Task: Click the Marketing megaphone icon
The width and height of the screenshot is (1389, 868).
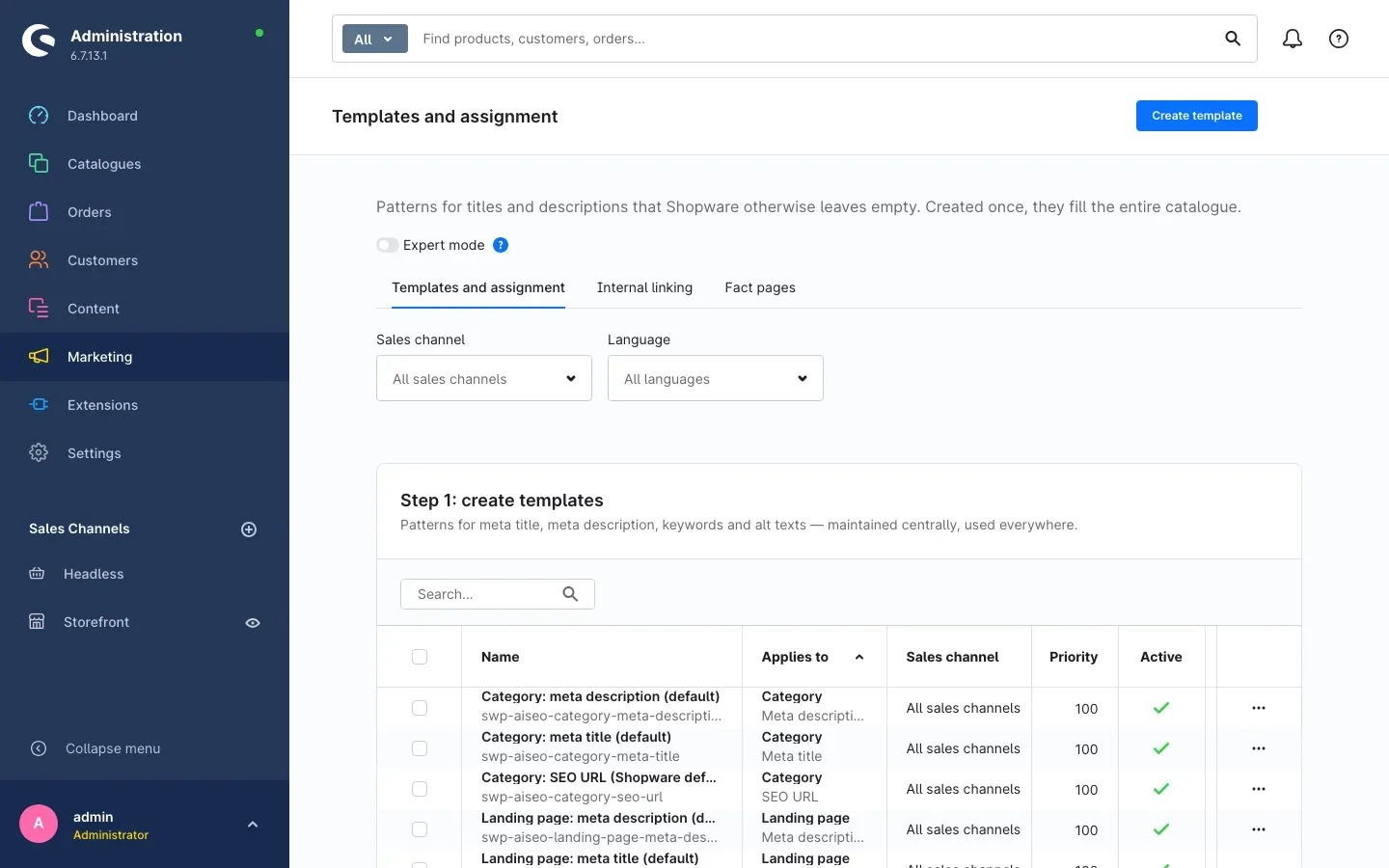Action: (39, 357)
